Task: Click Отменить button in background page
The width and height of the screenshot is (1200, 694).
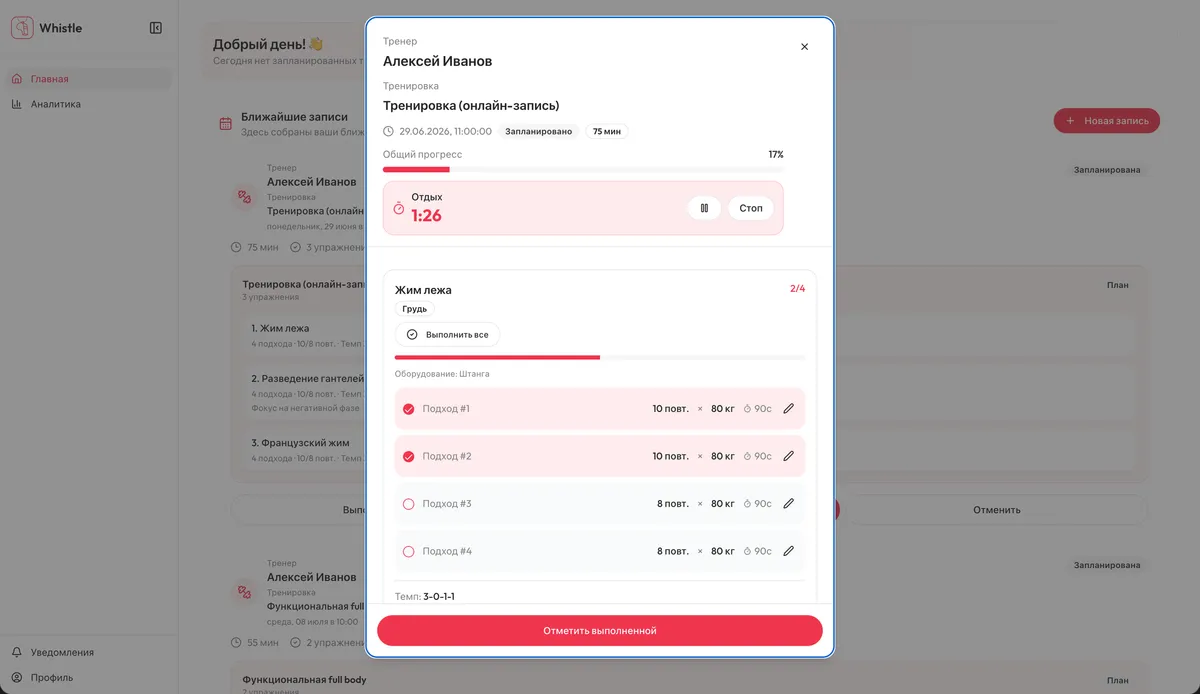Action: pyautogui.click(x=997, y=510)
